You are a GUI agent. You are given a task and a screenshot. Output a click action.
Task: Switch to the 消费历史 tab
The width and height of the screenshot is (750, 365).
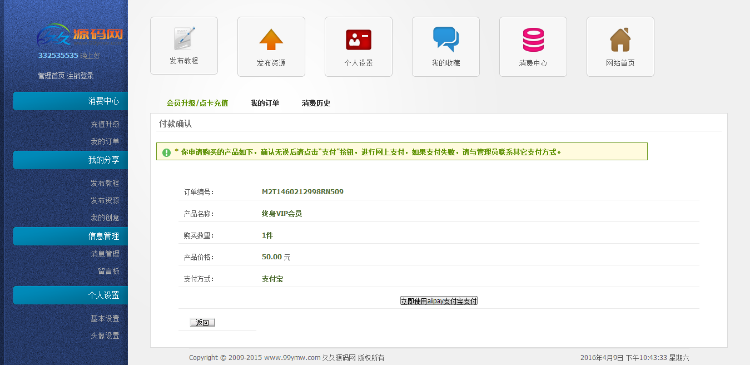click(316, 103)
